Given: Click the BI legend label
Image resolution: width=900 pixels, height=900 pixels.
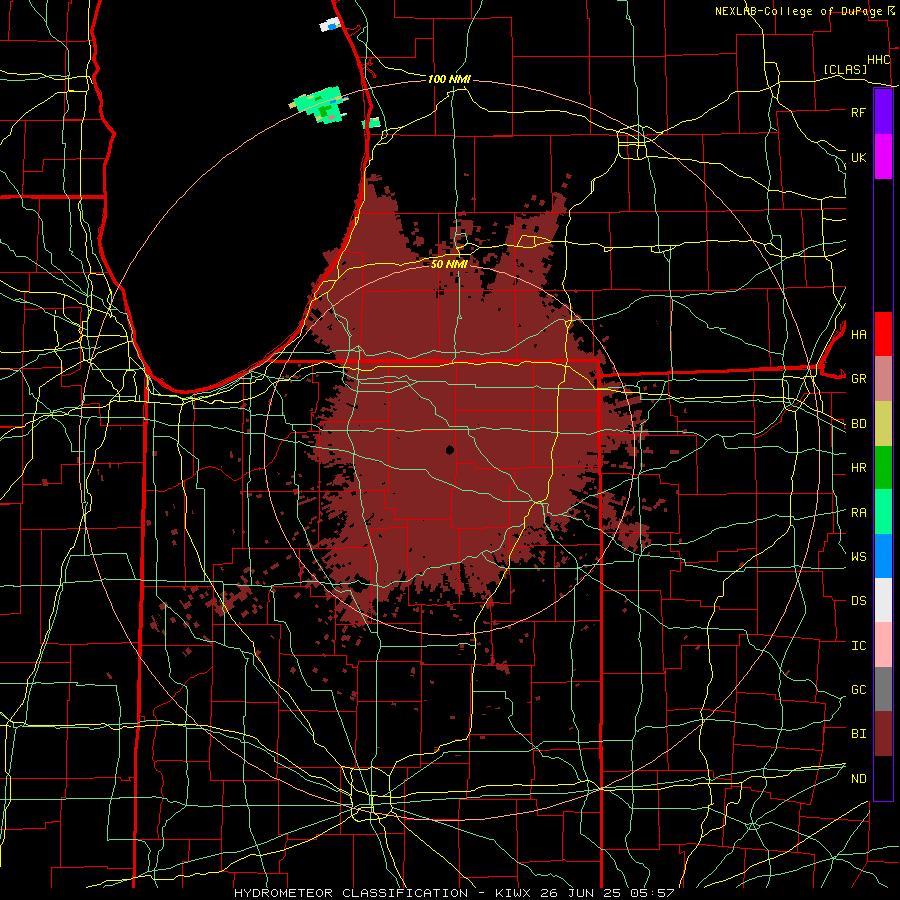Looking at the screenshot, I should click(858, 734).
